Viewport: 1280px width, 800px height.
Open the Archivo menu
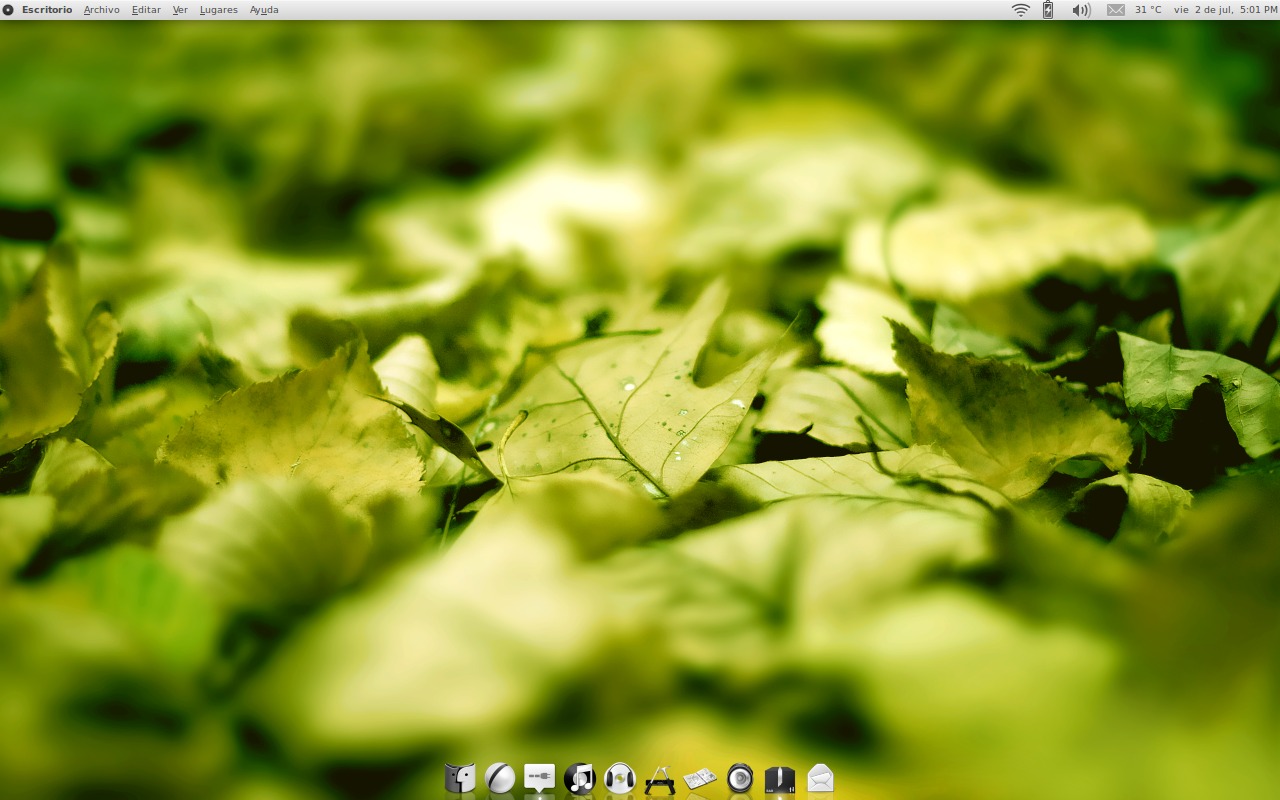pos(102,10)
